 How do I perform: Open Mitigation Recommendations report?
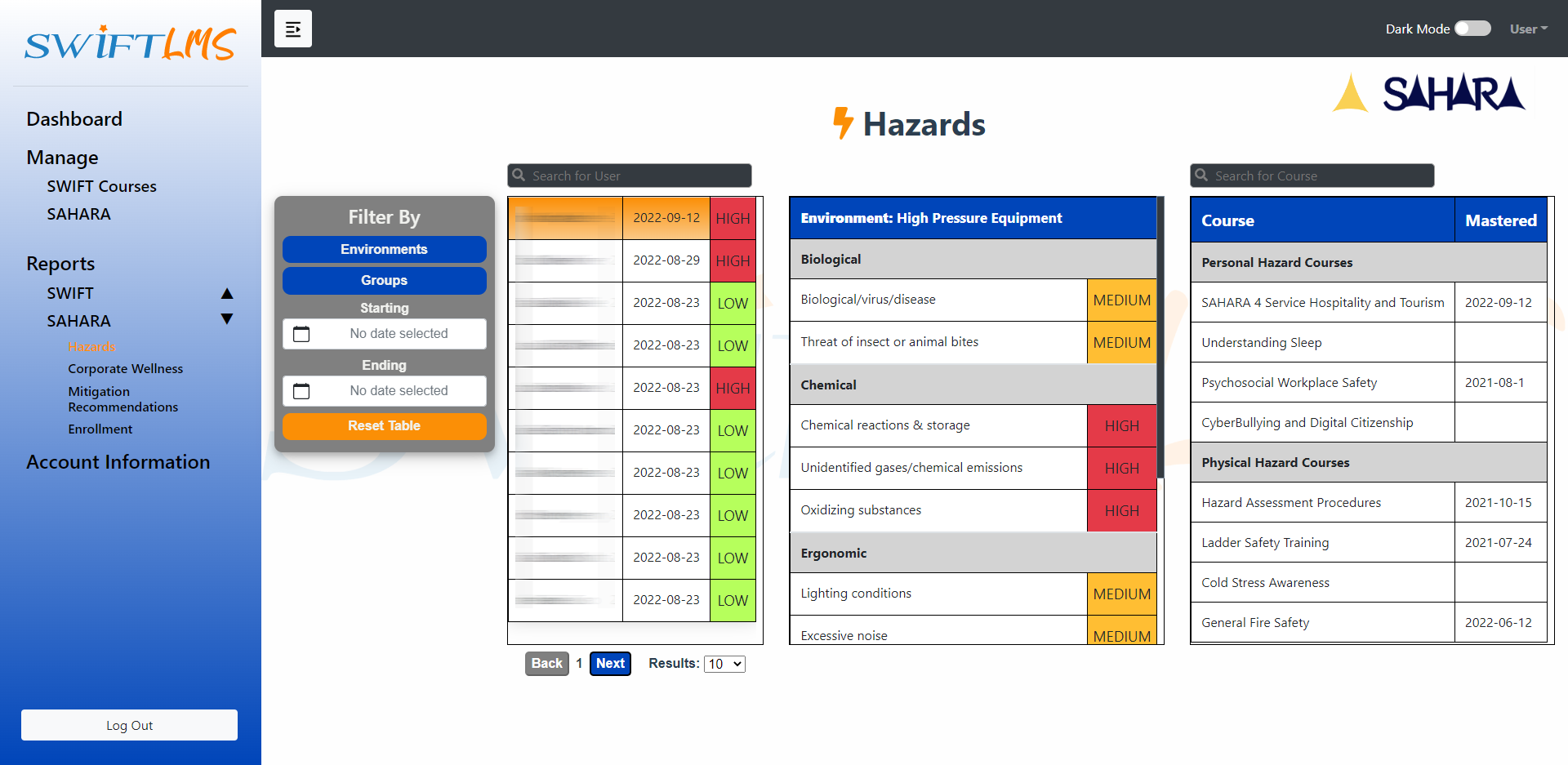[122, 399]
